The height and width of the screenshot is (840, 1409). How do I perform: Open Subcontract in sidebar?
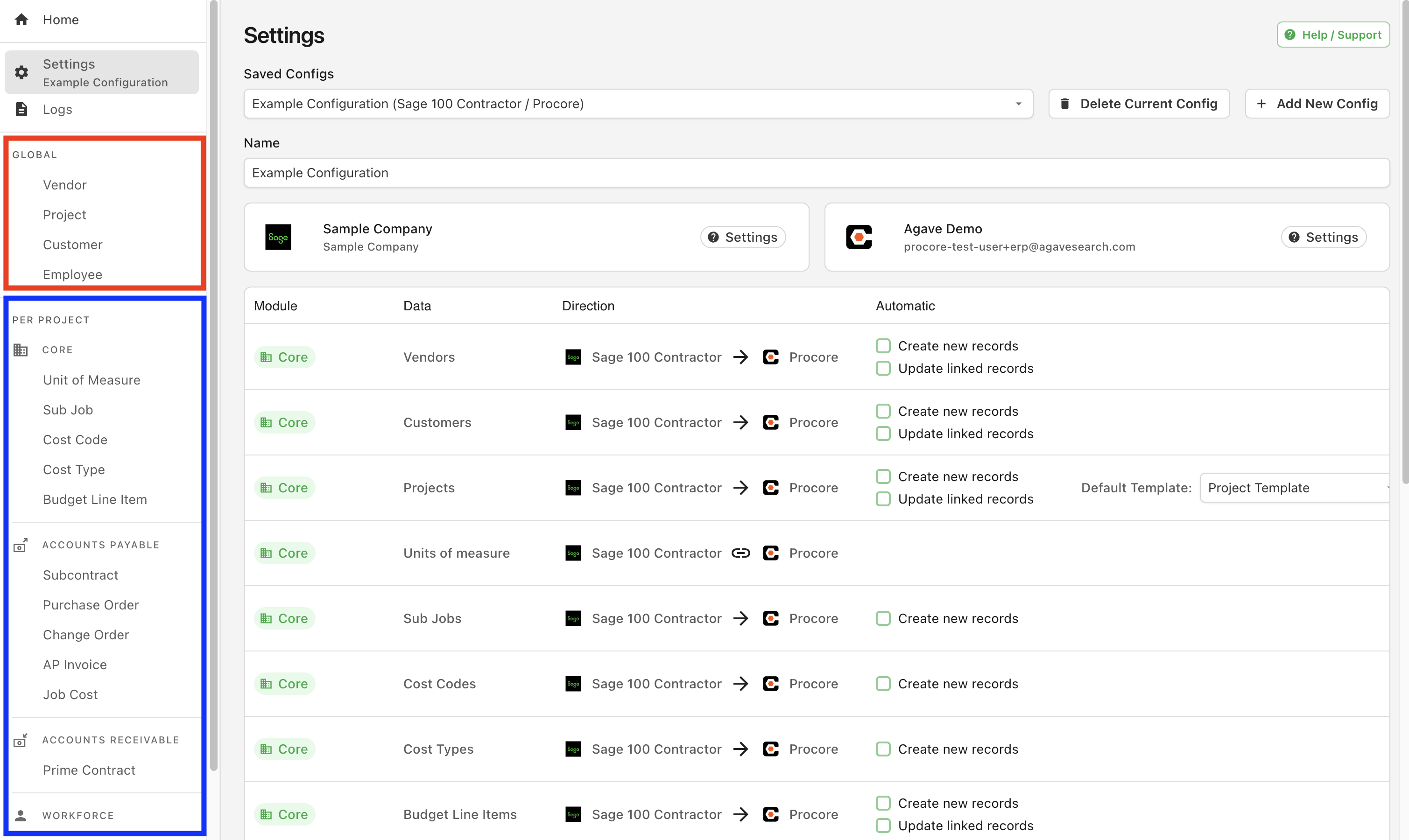coord(81,575)
